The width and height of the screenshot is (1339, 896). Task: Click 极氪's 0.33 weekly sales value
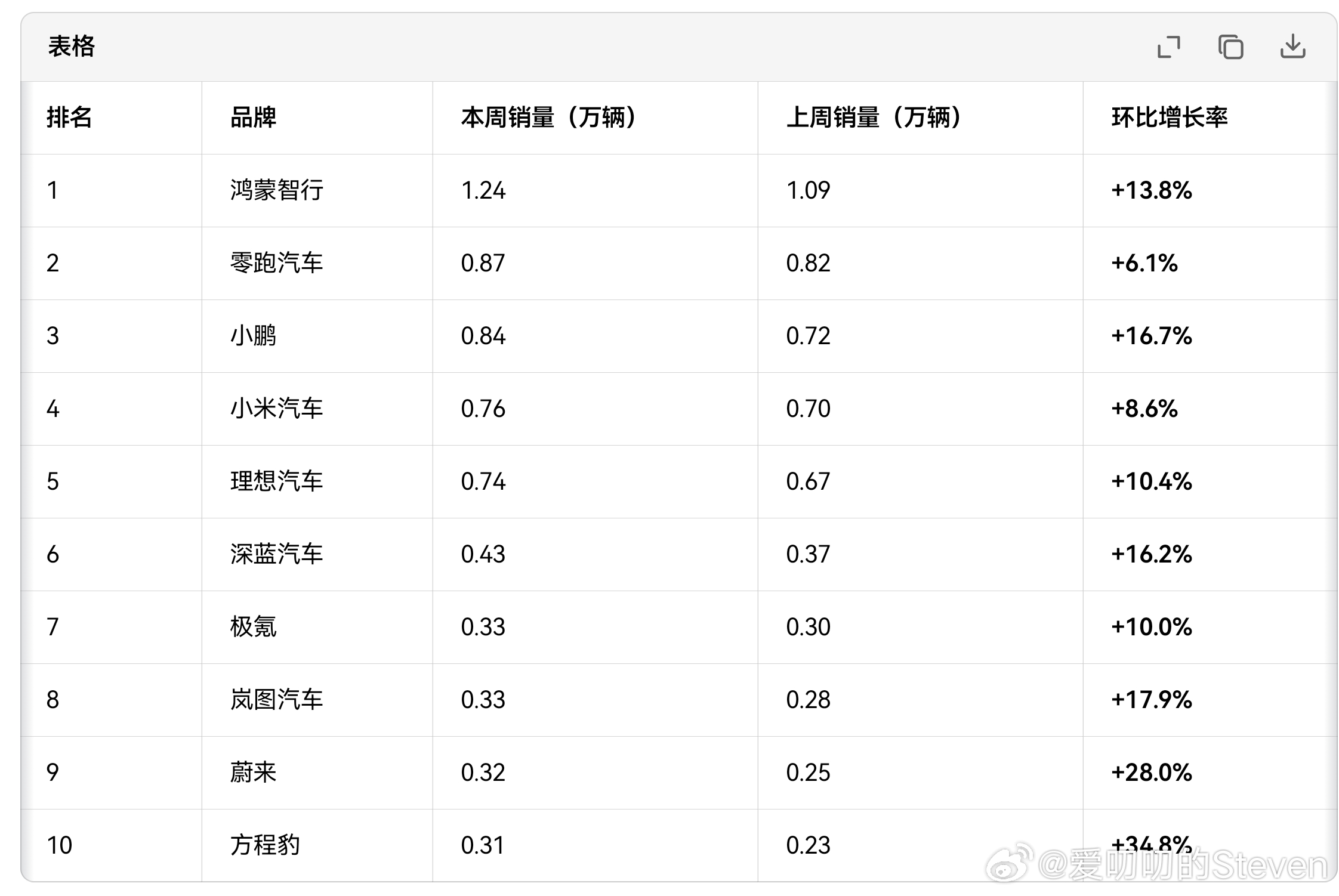[x=483, y=627]
